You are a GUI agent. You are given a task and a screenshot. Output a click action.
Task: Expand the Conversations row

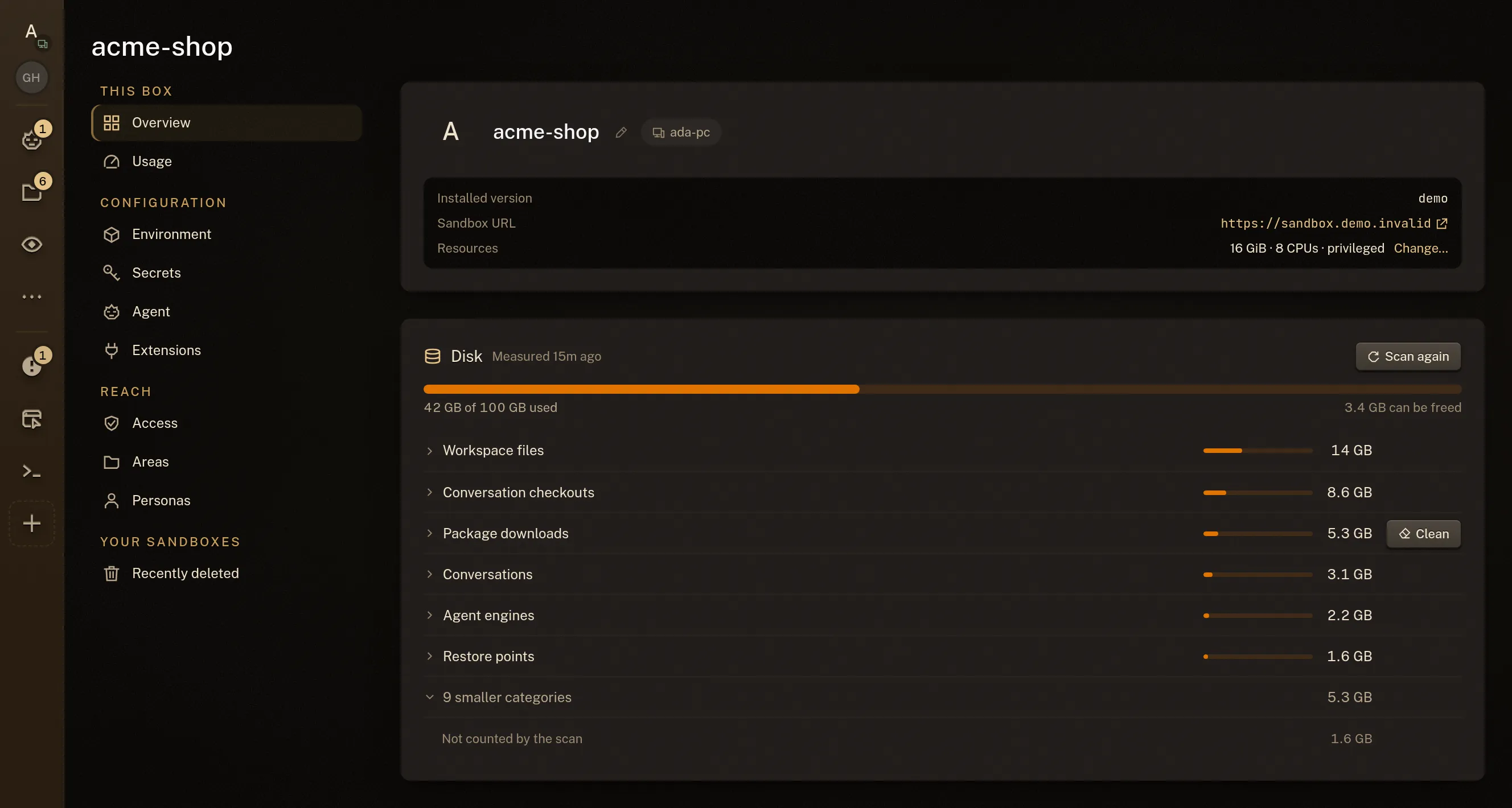coord(943,575)
